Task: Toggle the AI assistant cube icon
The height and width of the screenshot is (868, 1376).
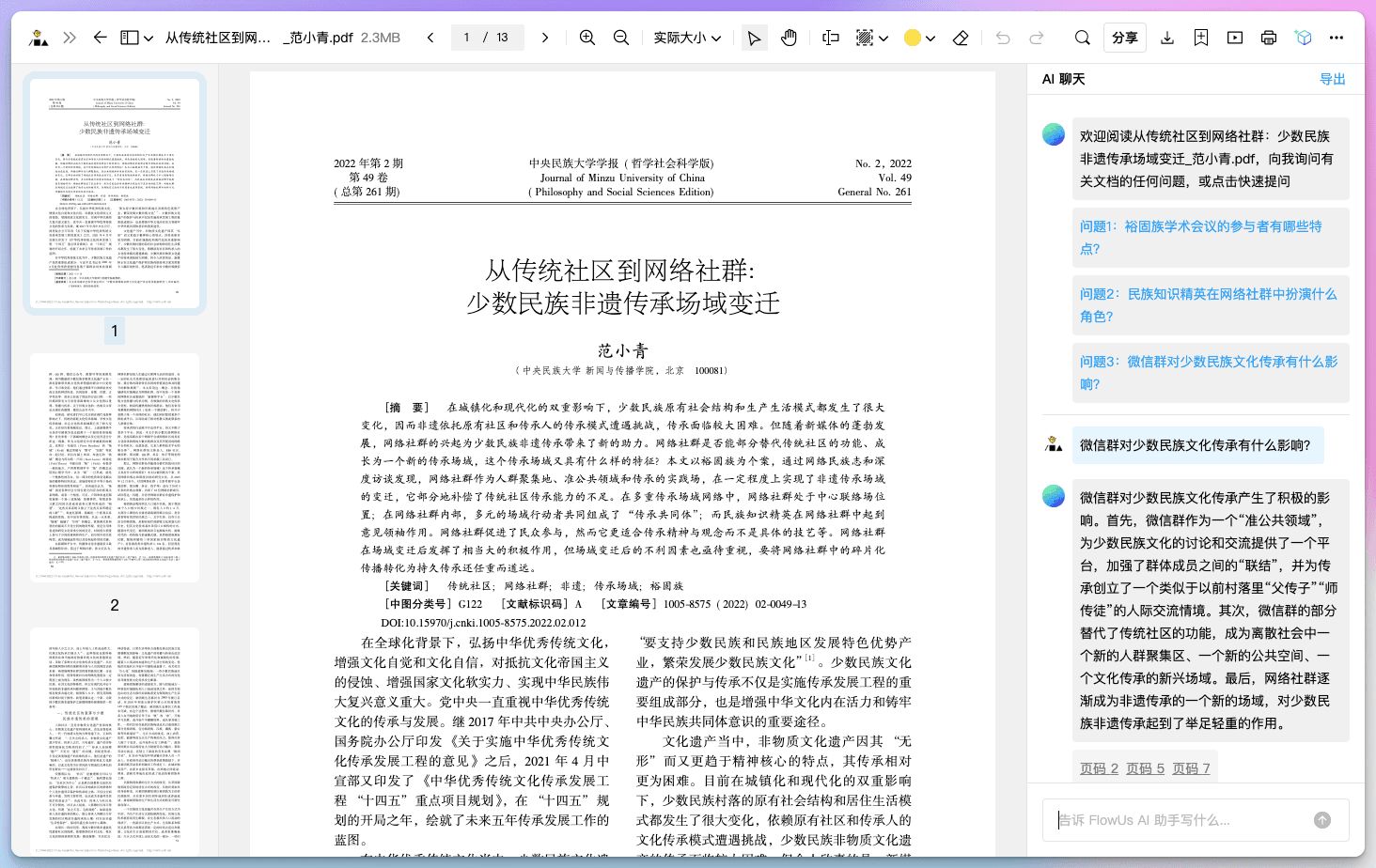Action: pyautogui.click(x=1303, y=38)
